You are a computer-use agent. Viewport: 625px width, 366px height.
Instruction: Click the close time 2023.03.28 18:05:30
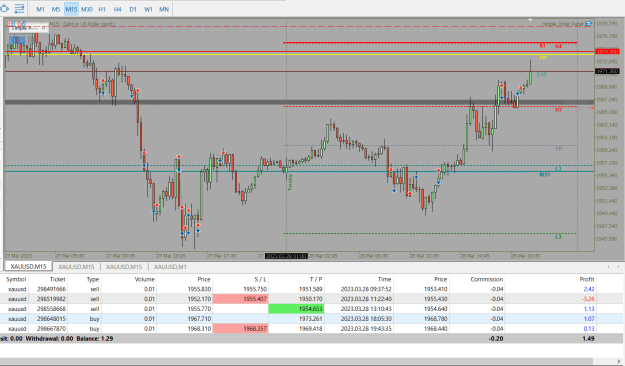[366, 319]
